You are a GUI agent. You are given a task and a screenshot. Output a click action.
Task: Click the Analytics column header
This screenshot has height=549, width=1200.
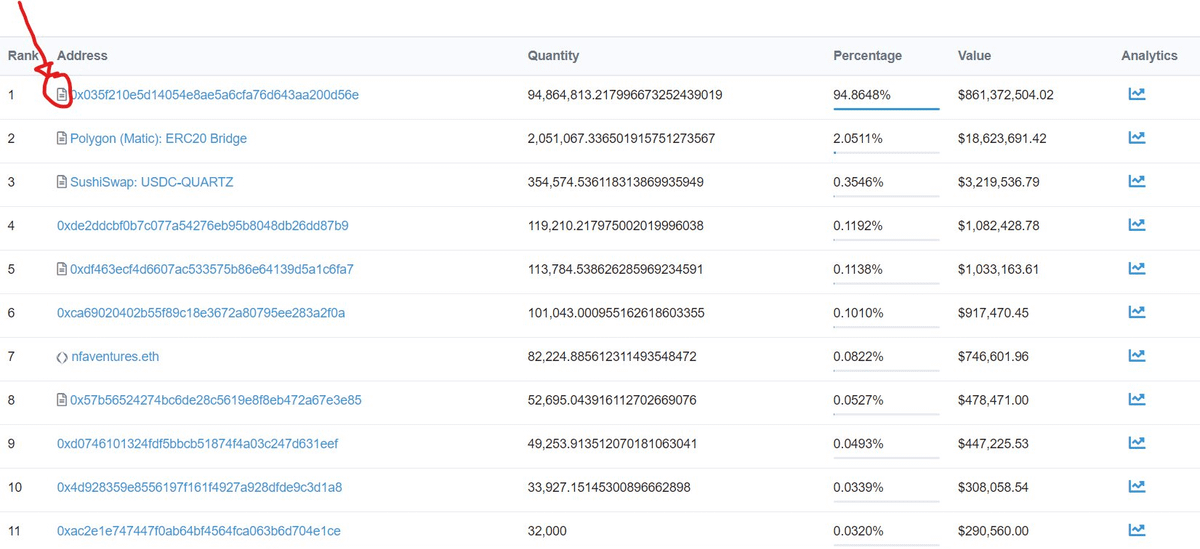[1149, 56]
